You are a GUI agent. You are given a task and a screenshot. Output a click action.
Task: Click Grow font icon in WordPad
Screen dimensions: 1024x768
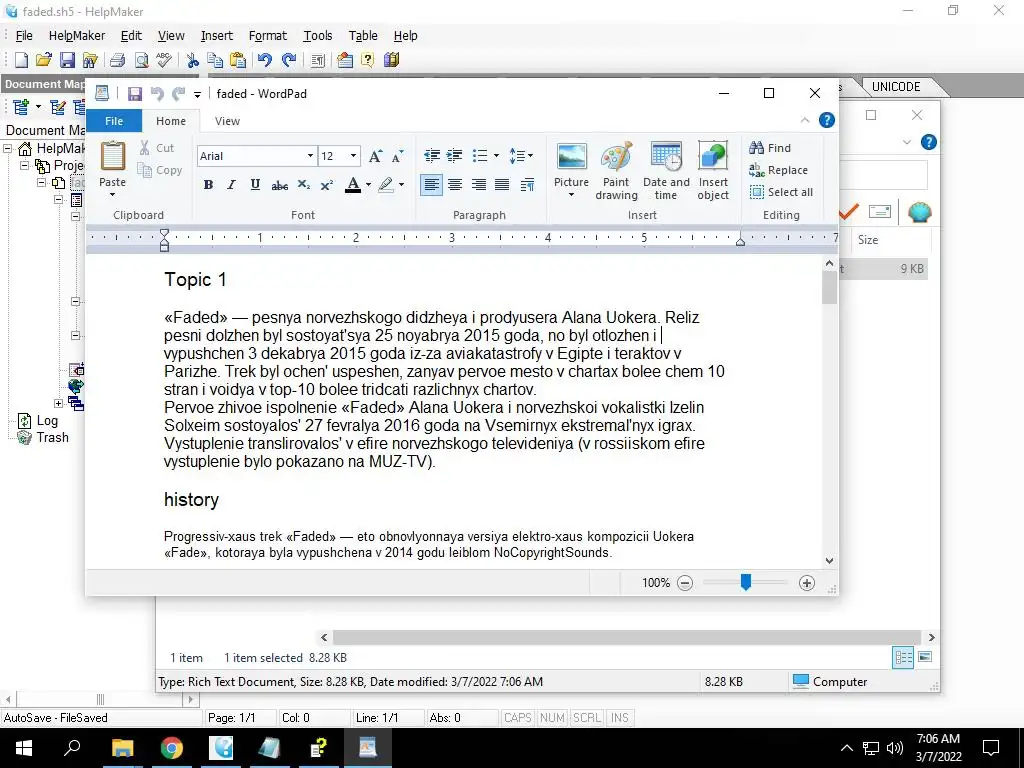[x=376, y=156]
